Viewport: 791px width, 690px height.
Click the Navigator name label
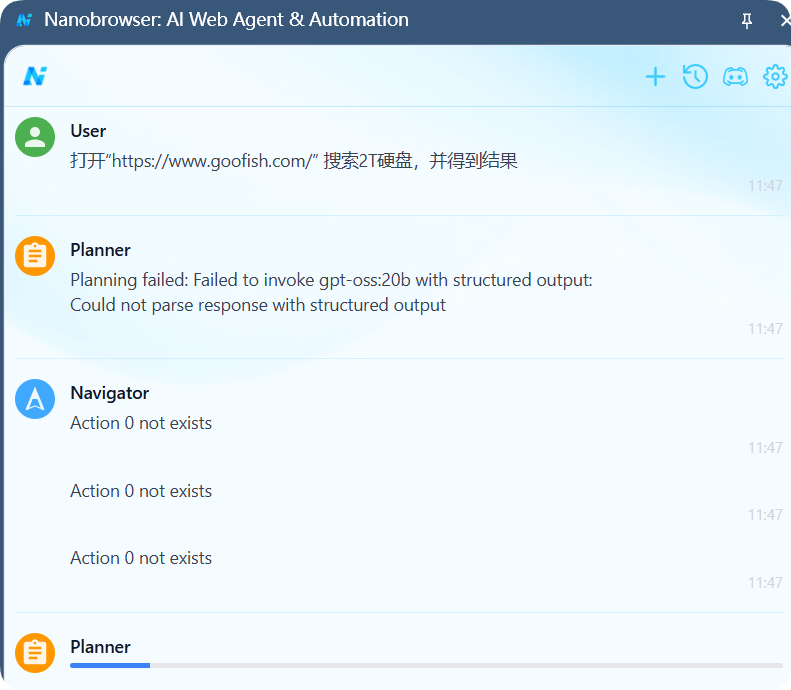click(109, 393)
